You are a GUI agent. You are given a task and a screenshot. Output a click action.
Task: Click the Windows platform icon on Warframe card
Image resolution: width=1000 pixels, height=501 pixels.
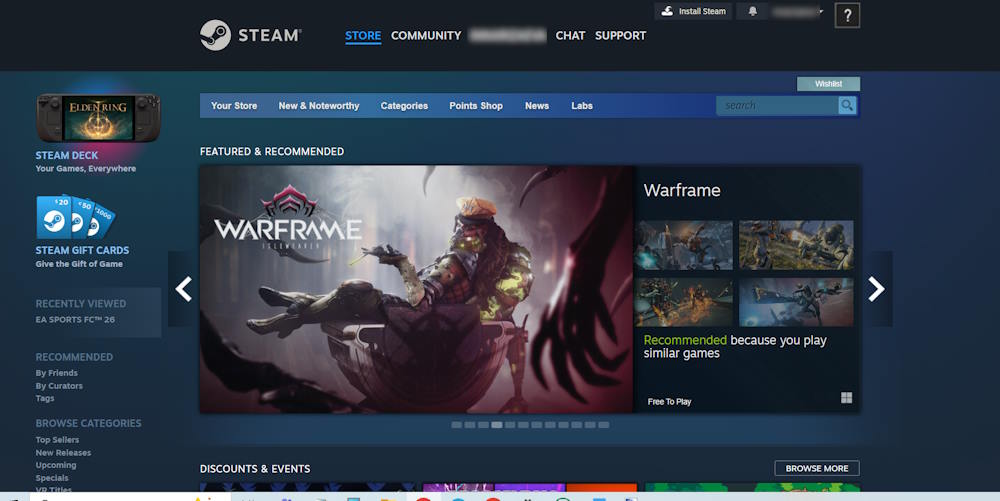846,398
